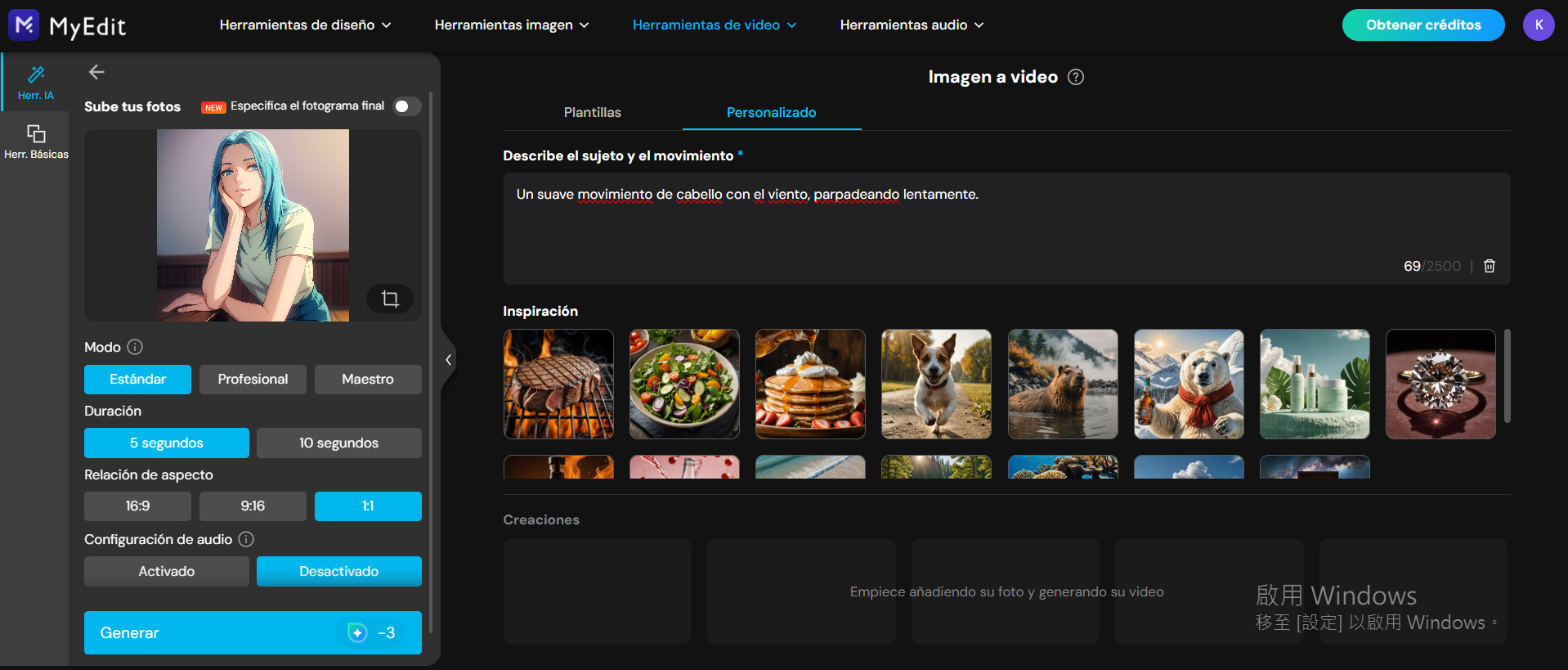Screen dimensions: 1568x670
Task: Click the Inspiración gallery scrollbar
Action: pos(1507,376)
